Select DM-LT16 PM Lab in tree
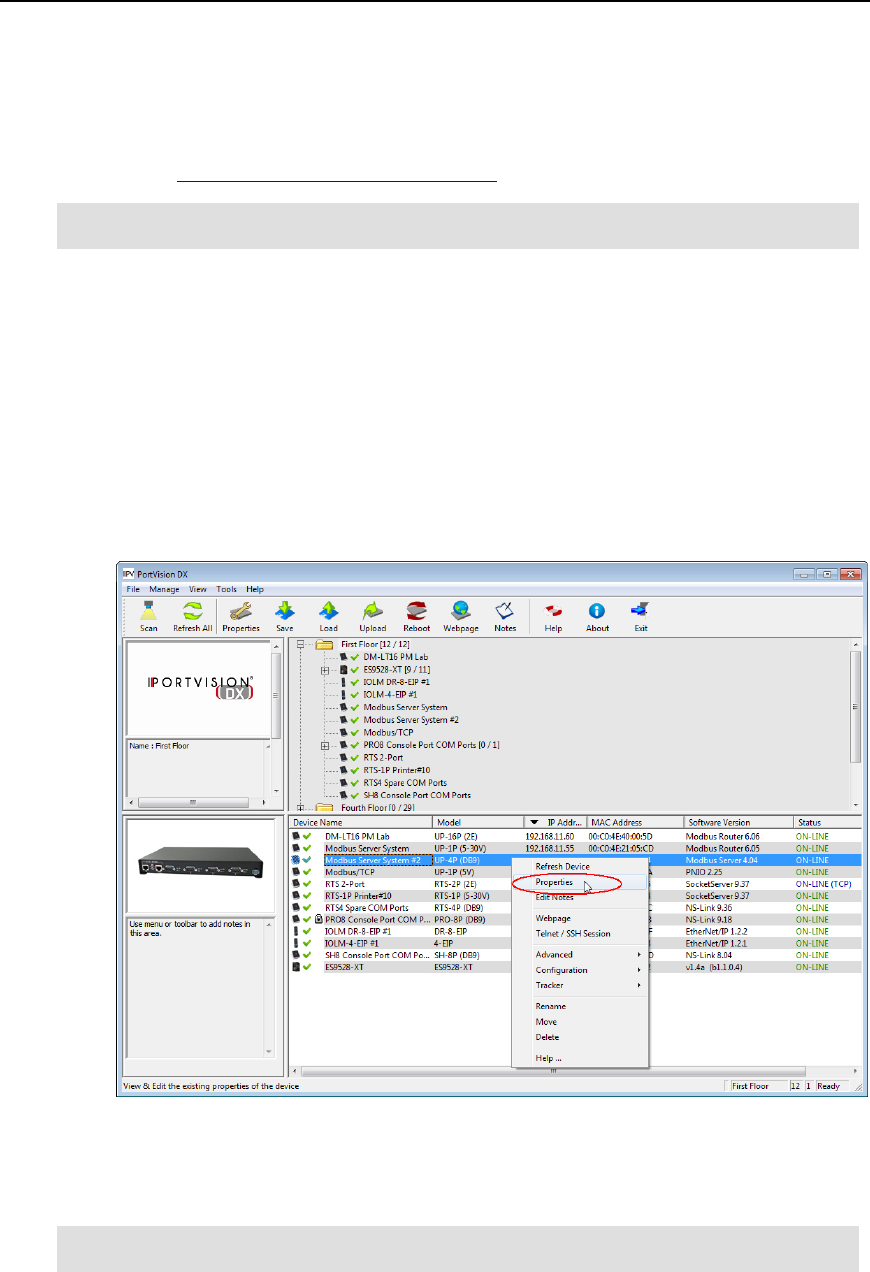Image resolution: width=870 pixels, height=1272 pixels. click(x=395, y=656)
